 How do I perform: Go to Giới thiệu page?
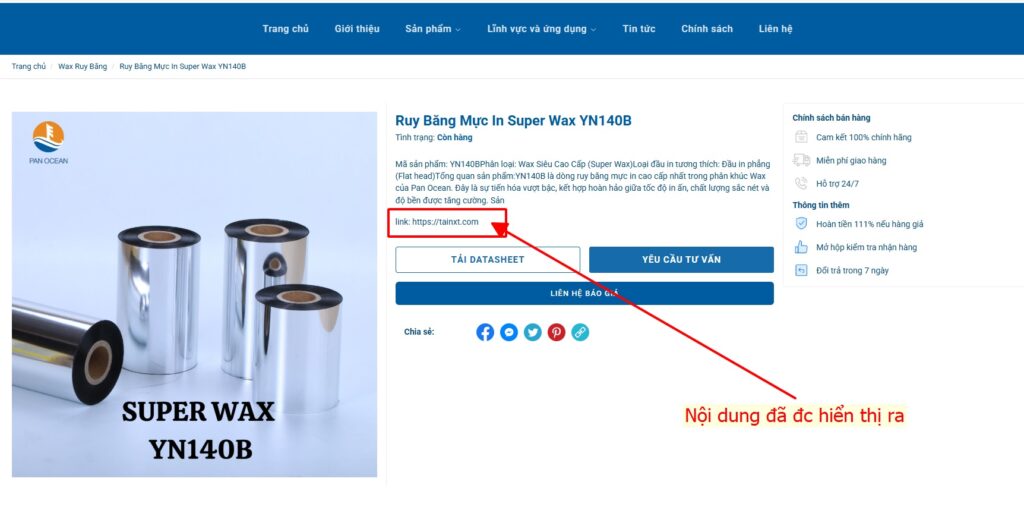point(357,29)
